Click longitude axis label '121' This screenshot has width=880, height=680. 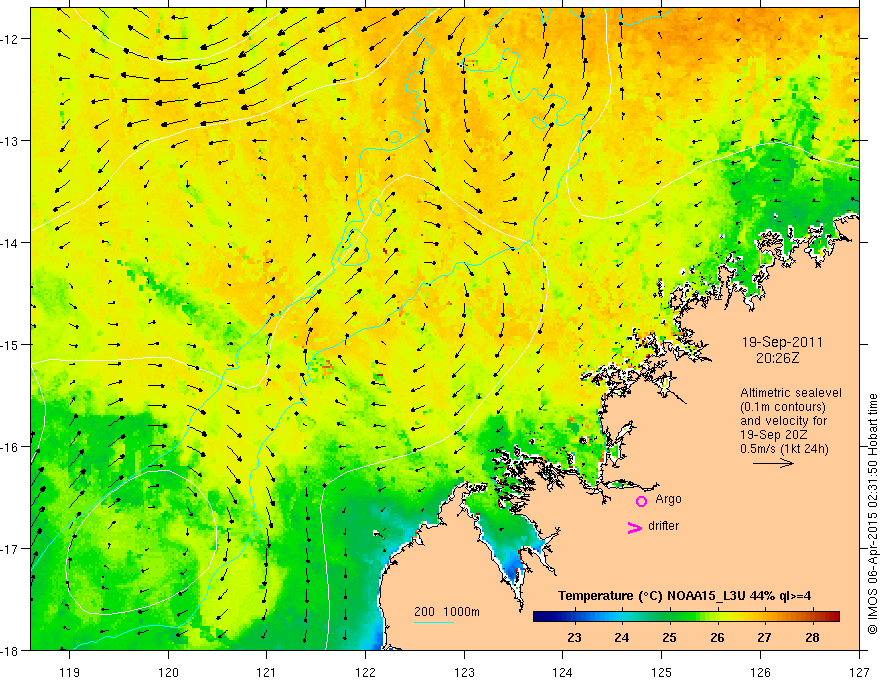pyautogui.click(x=267, y=672)
